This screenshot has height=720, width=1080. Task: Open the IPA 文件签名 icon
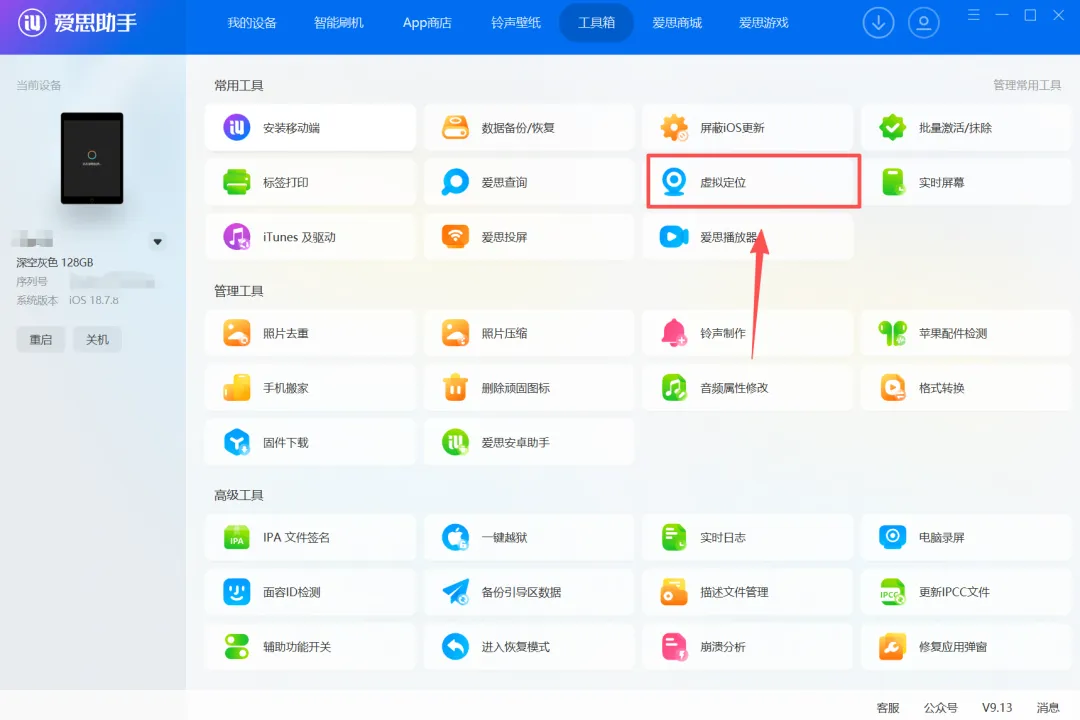point(236,537)
